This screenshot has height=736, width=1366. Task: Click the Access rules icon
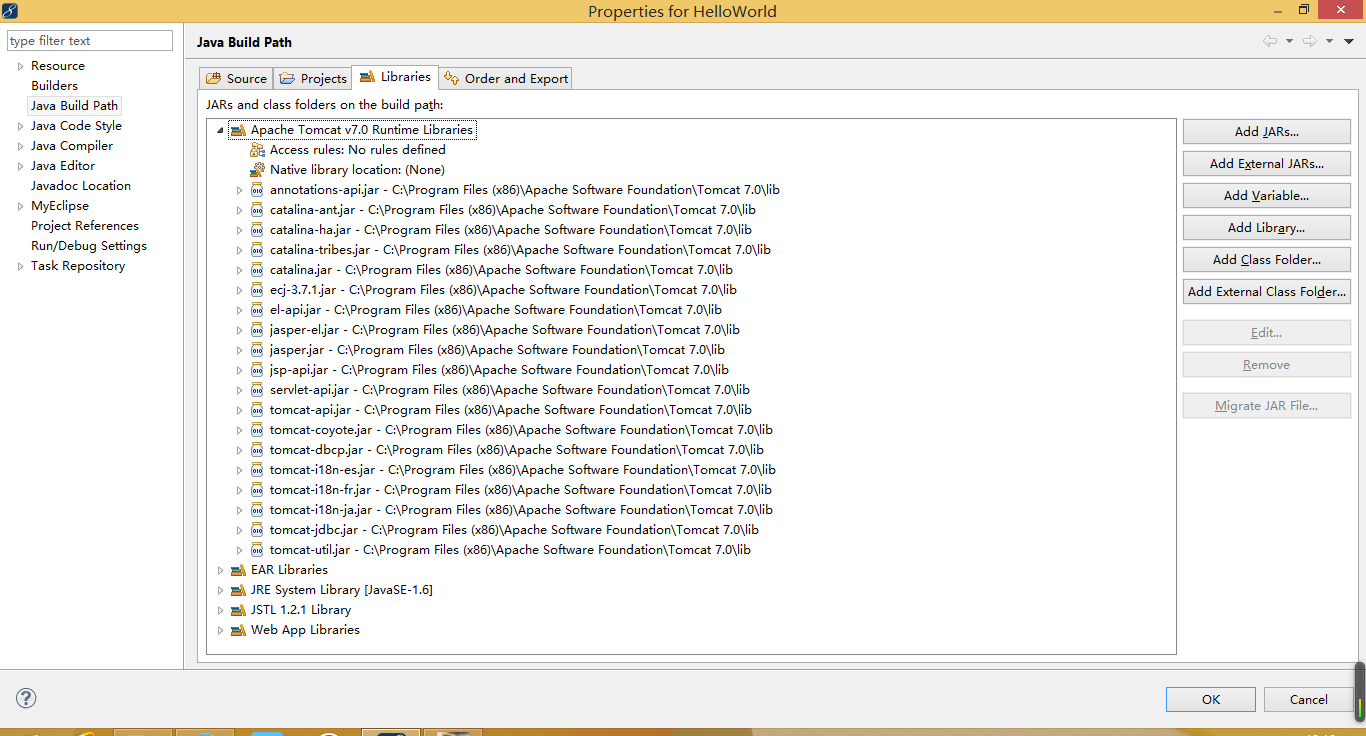257,150
